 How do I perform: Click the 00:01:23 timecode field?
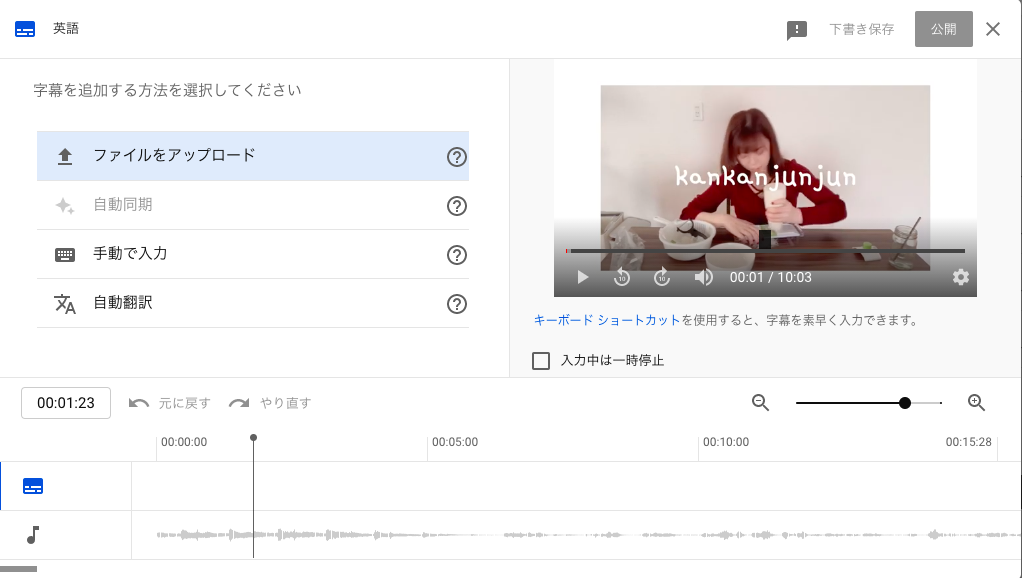pos(65,402)
